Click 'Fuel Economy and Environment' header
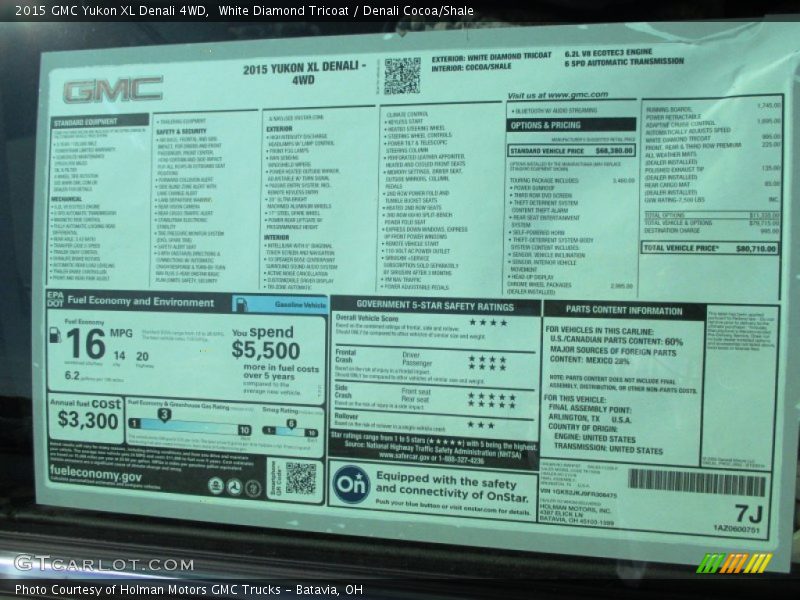Screen dimensions: 800x600 click(x=141, y=301)
